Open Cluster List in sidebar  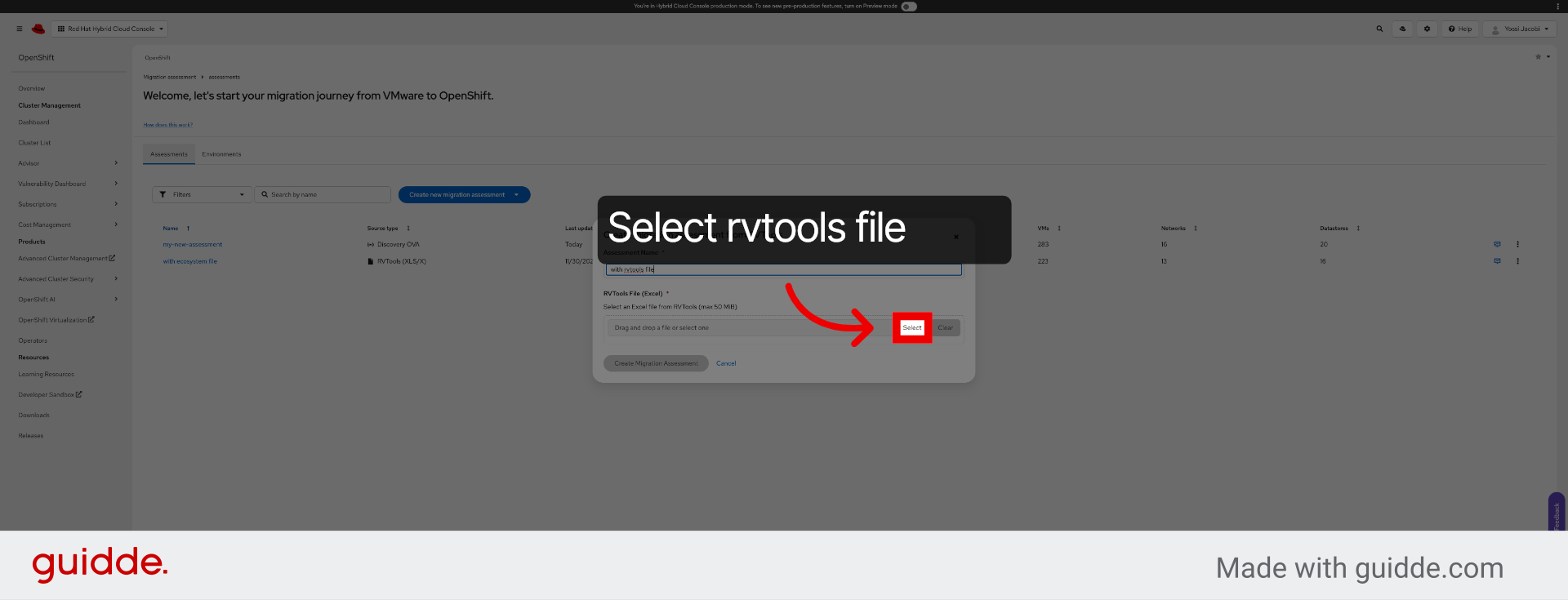[x=34, y=143]
